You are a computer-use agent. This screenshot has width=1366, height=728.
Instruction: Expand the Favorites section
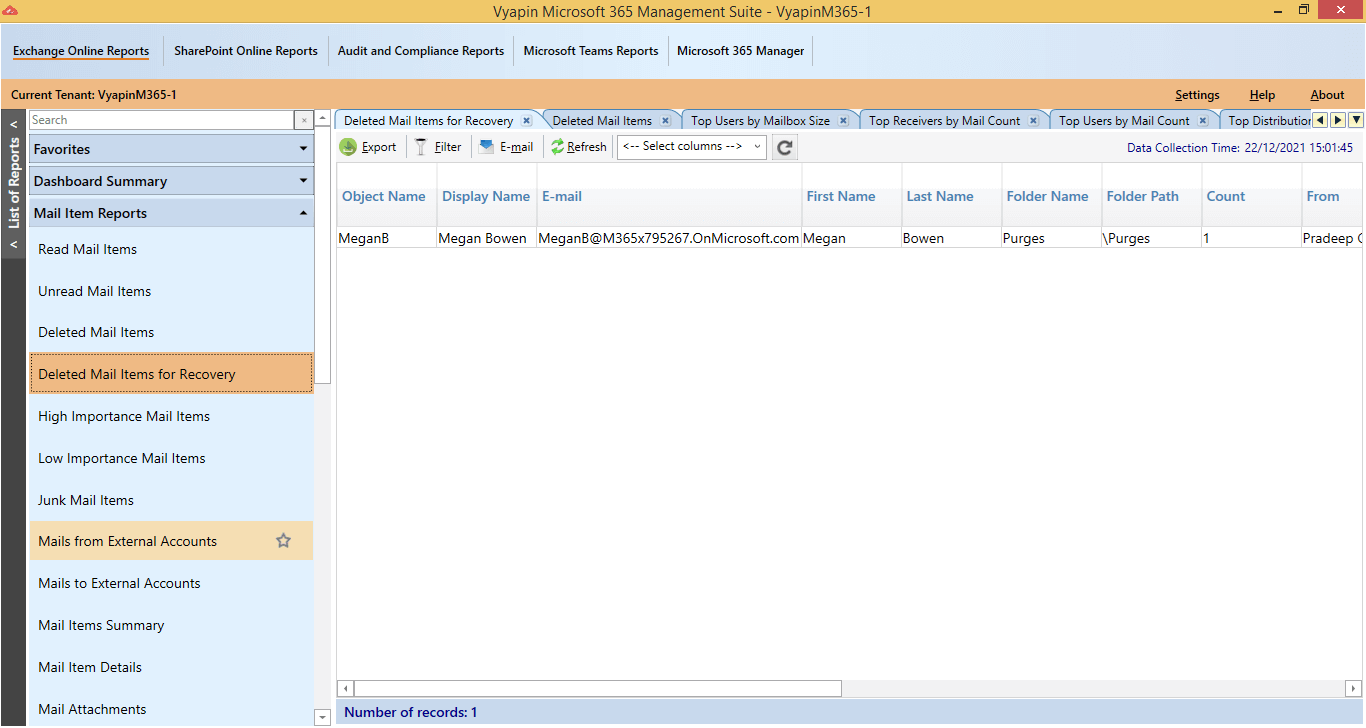click(171, 149)
